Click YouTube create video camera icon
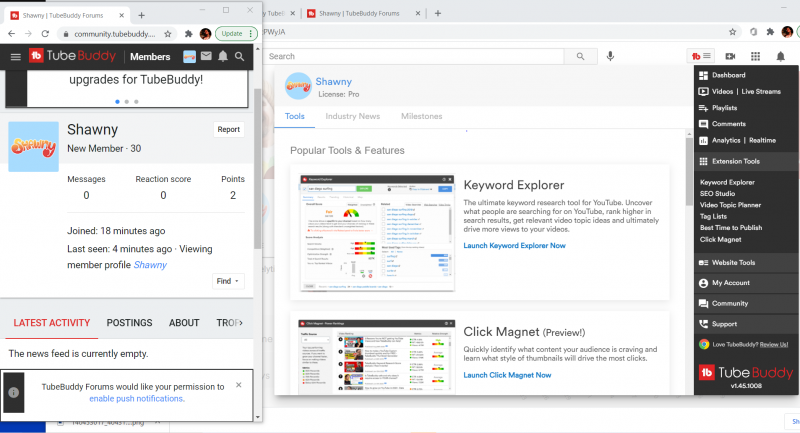This screenshot has width=800, height=433. coord(730,56)
